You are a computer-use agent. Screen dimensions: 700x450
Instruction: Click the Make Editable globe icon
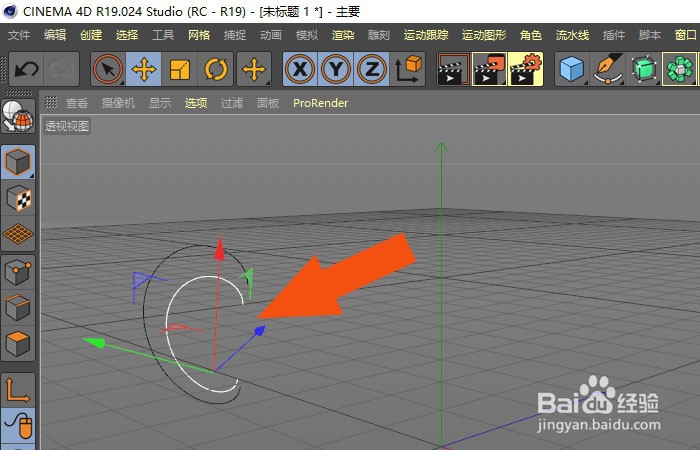[x=18, y=116]
